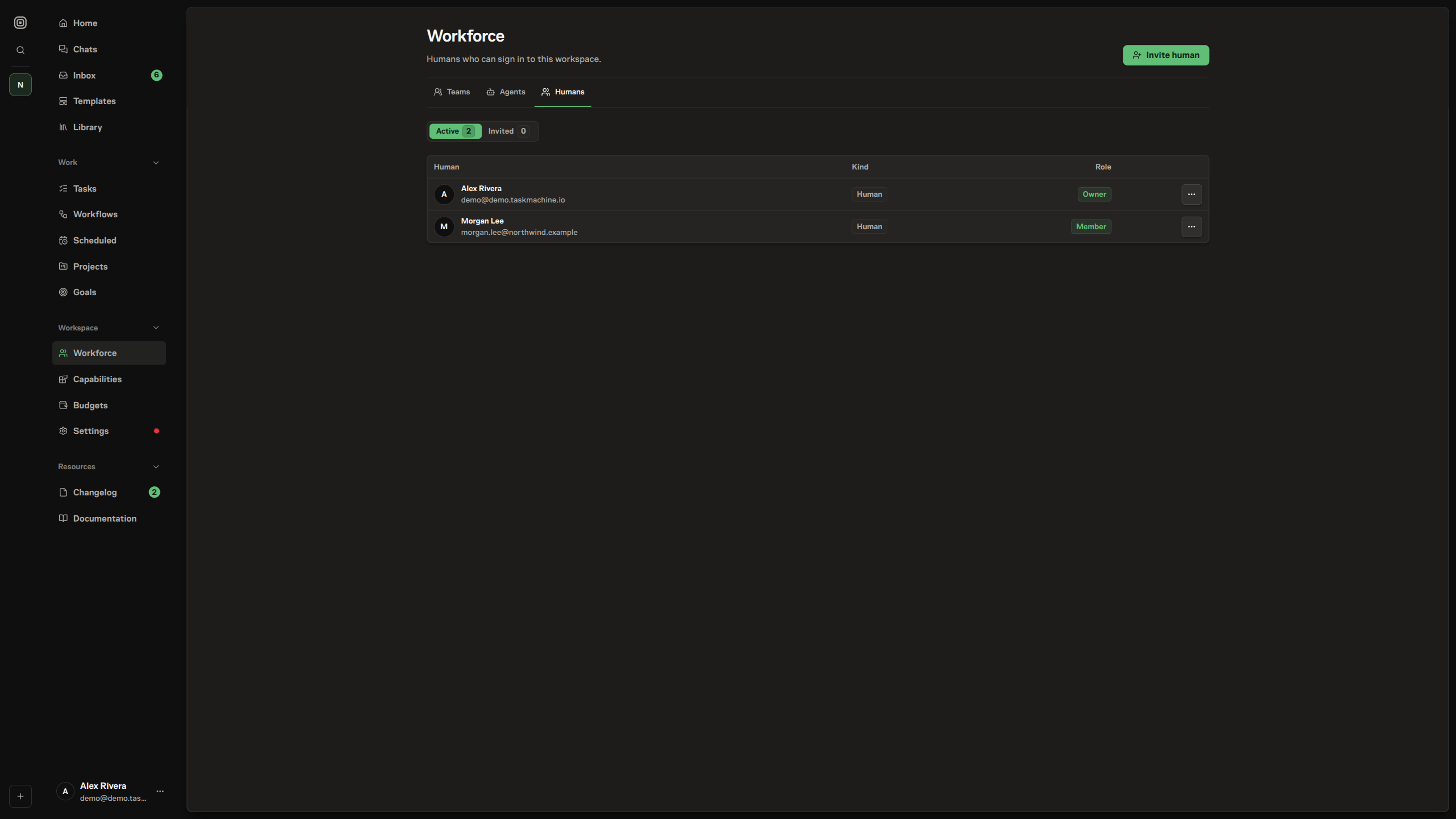Open Scheduled in the sidebar
1456x819 pixels.
tap(109, 241)
